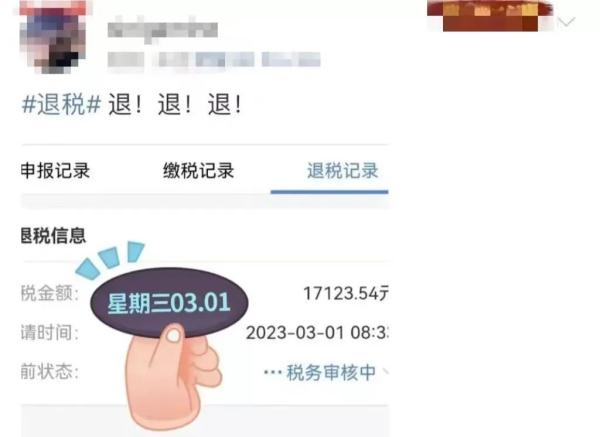Open the pixelated user avatar
Viewport: 600px width, 437px height.
click(x=54, y=36)
